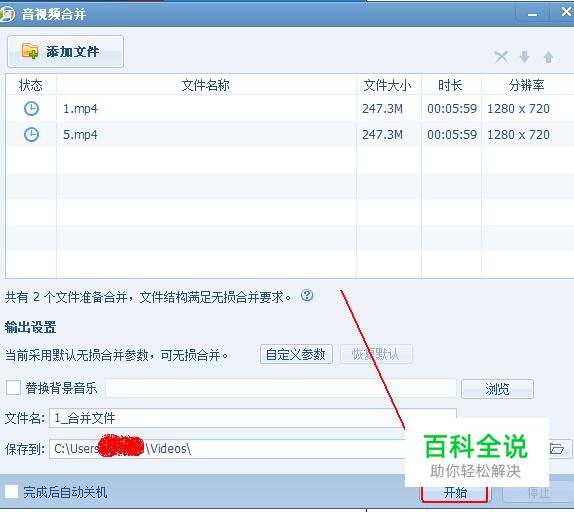
Task: Click the 浏览 browse button
Action: coord(497,389)
